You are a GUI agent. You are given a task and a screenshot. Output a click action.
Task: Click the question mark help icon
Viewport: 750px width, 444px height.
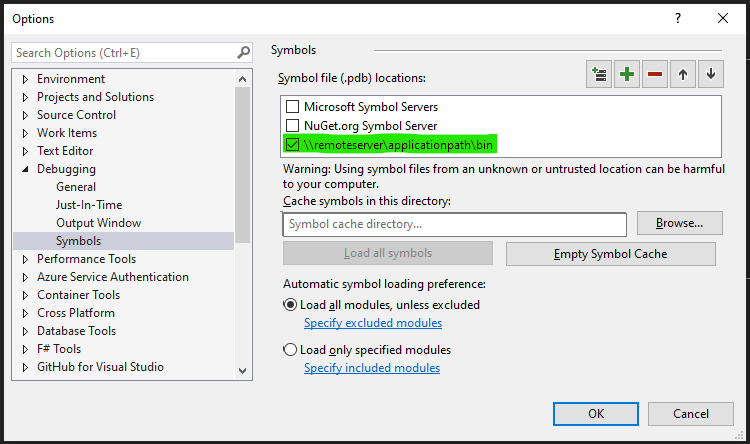click(677, 18)
